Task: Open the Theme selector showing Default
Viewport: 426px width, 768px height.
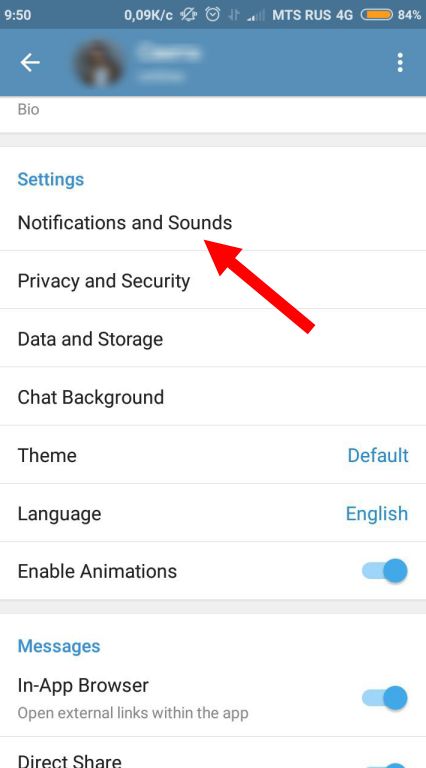Action: pyautogui.click(x=213, y=455)
